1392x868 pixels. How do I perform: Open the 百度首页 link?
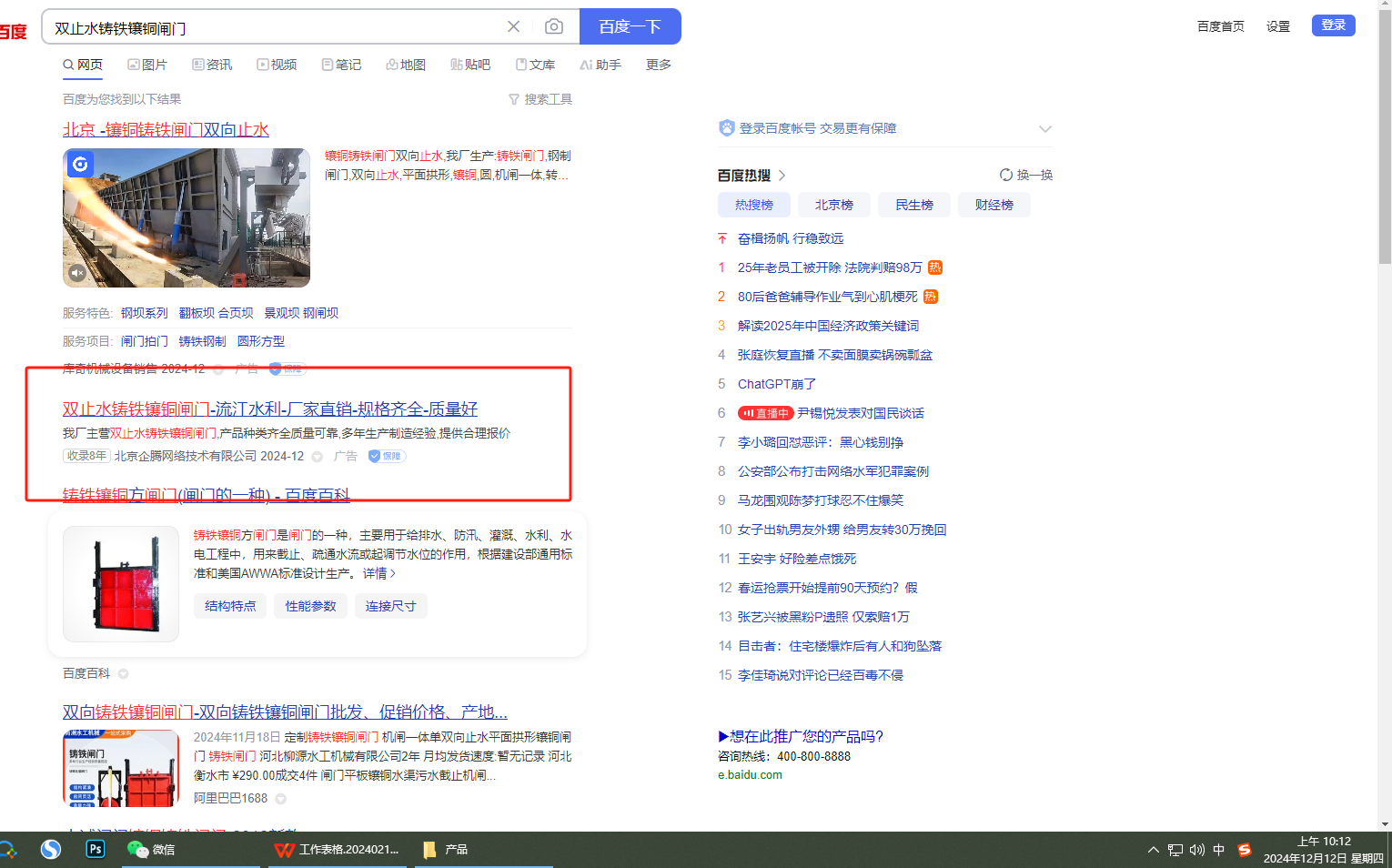(1221, 26)
